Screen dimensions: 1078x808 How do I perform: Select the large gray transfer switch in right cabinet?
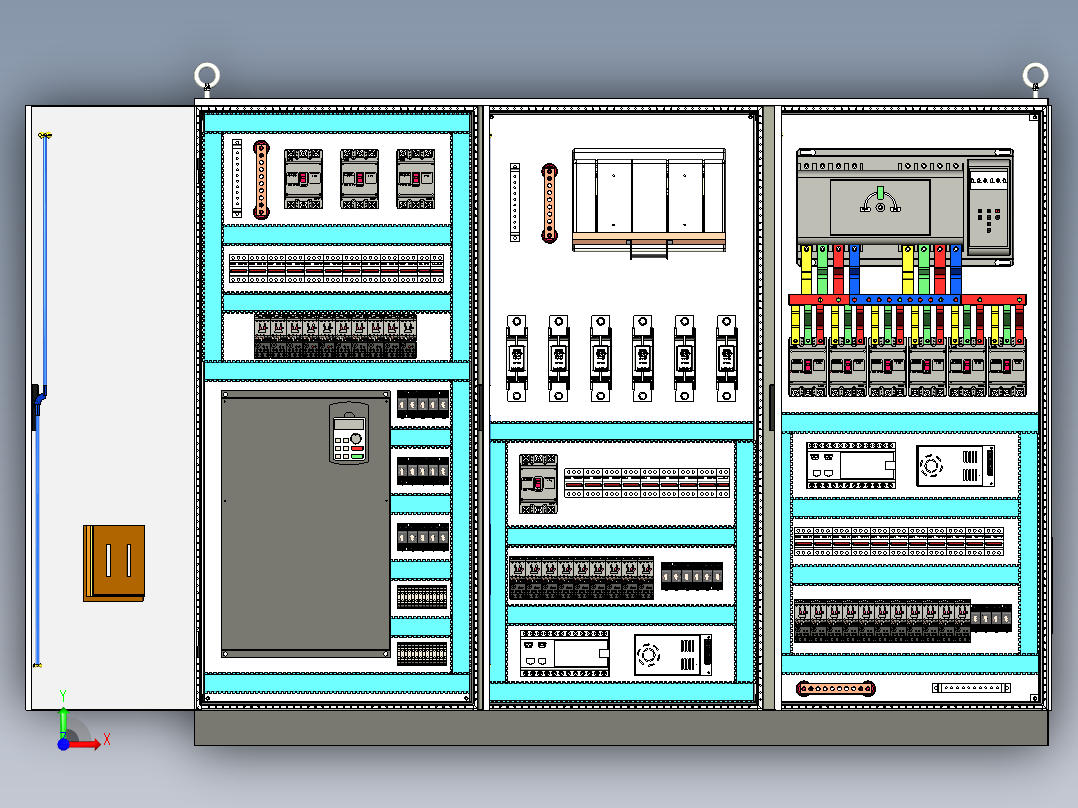[x=905, y=207]
